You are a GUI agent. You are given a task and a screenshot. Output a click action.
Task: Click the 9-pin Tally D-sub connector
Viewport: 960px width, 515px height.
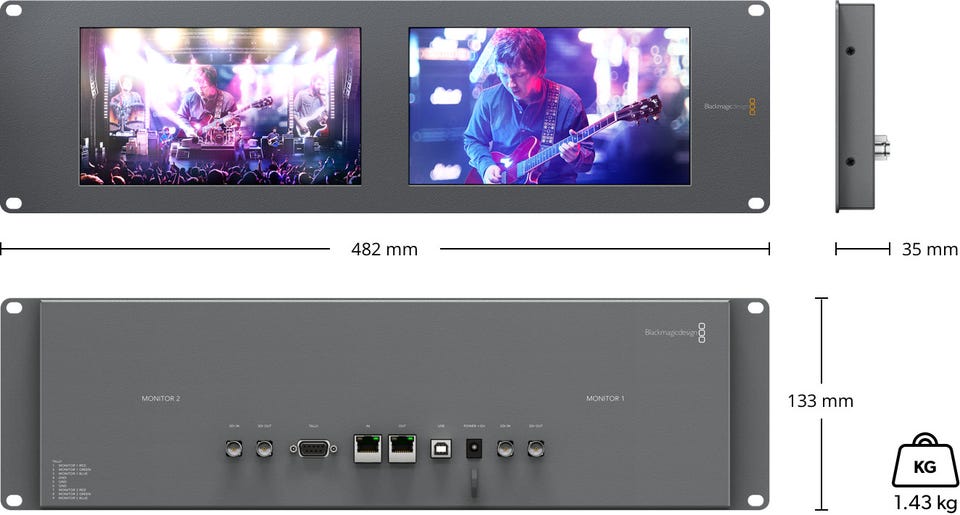click(313, 449)
